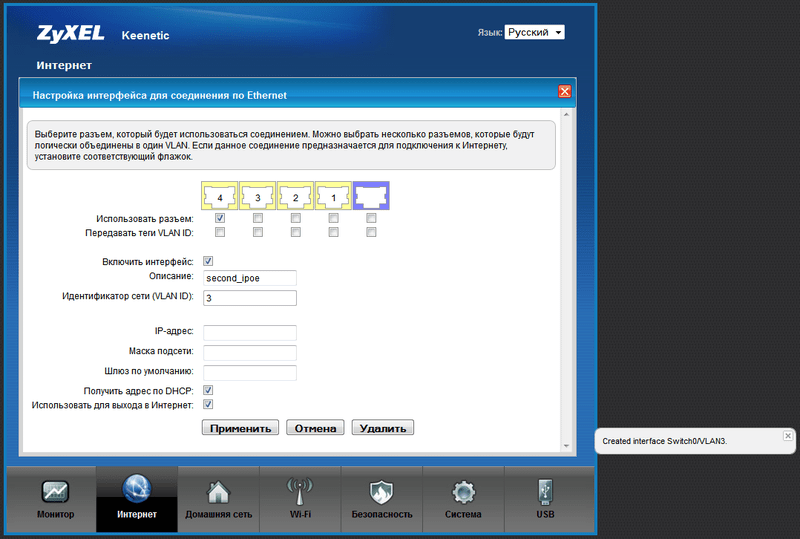Click the dialog scrollbar down arrow
Screen dimensions: 800x539
566,446
